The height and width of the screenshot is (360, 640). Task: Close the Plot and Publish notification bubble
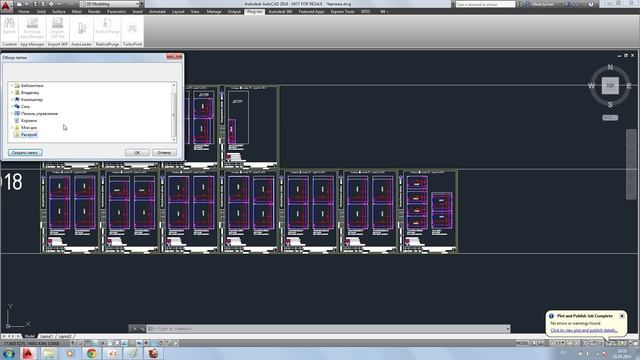pyautogui.click(x=622, y=316)
